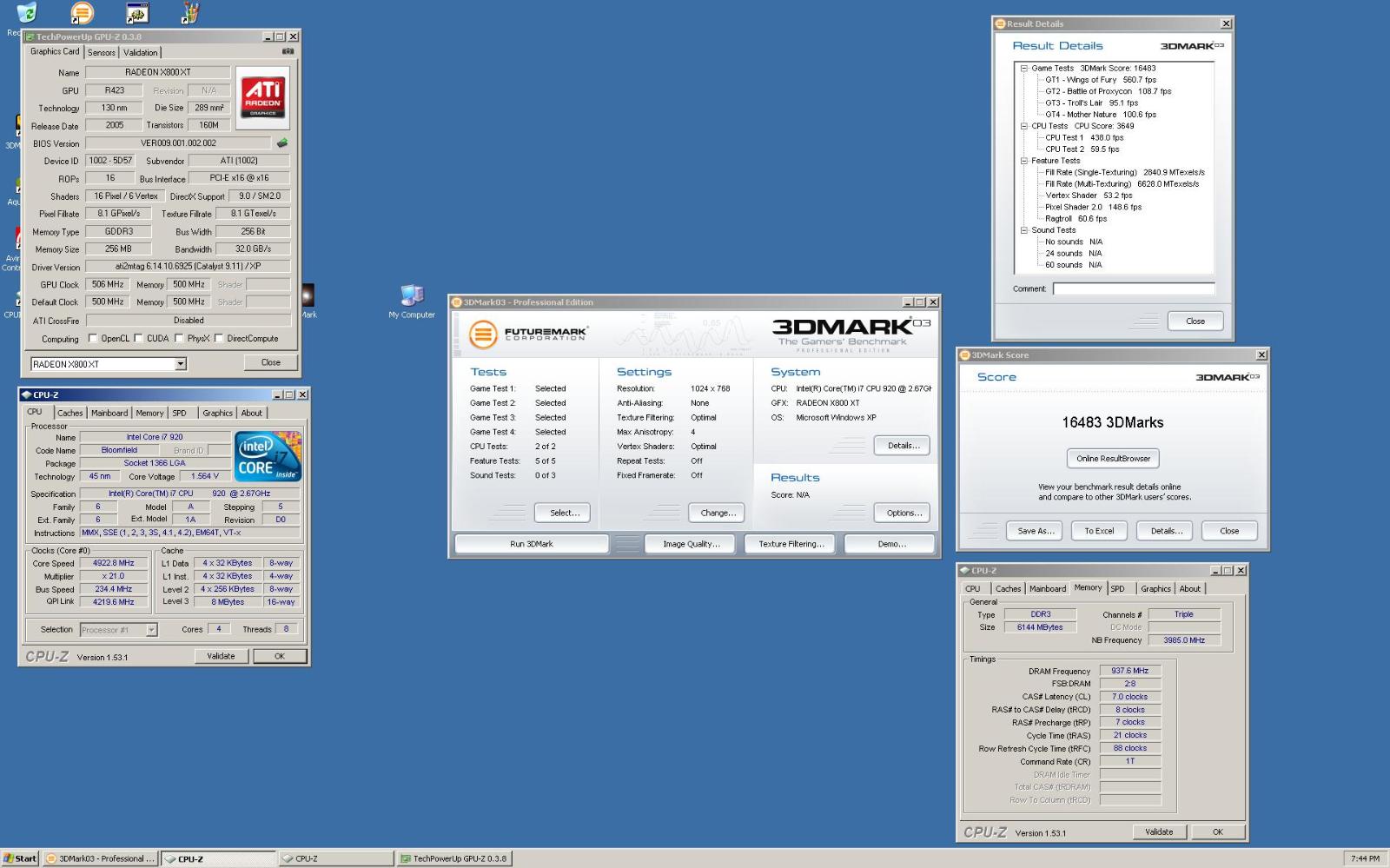Screen dimensions: 1390x868
Task: Select the 'GT1 - Wings of Fury' result row
Action: (1101, 80)
